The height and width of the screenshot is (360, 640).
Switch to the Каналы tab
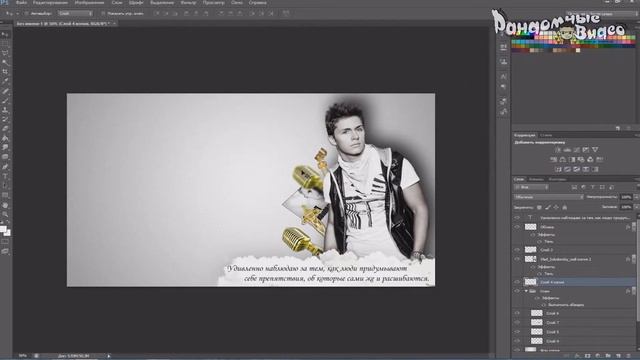(x=536, y=179)
